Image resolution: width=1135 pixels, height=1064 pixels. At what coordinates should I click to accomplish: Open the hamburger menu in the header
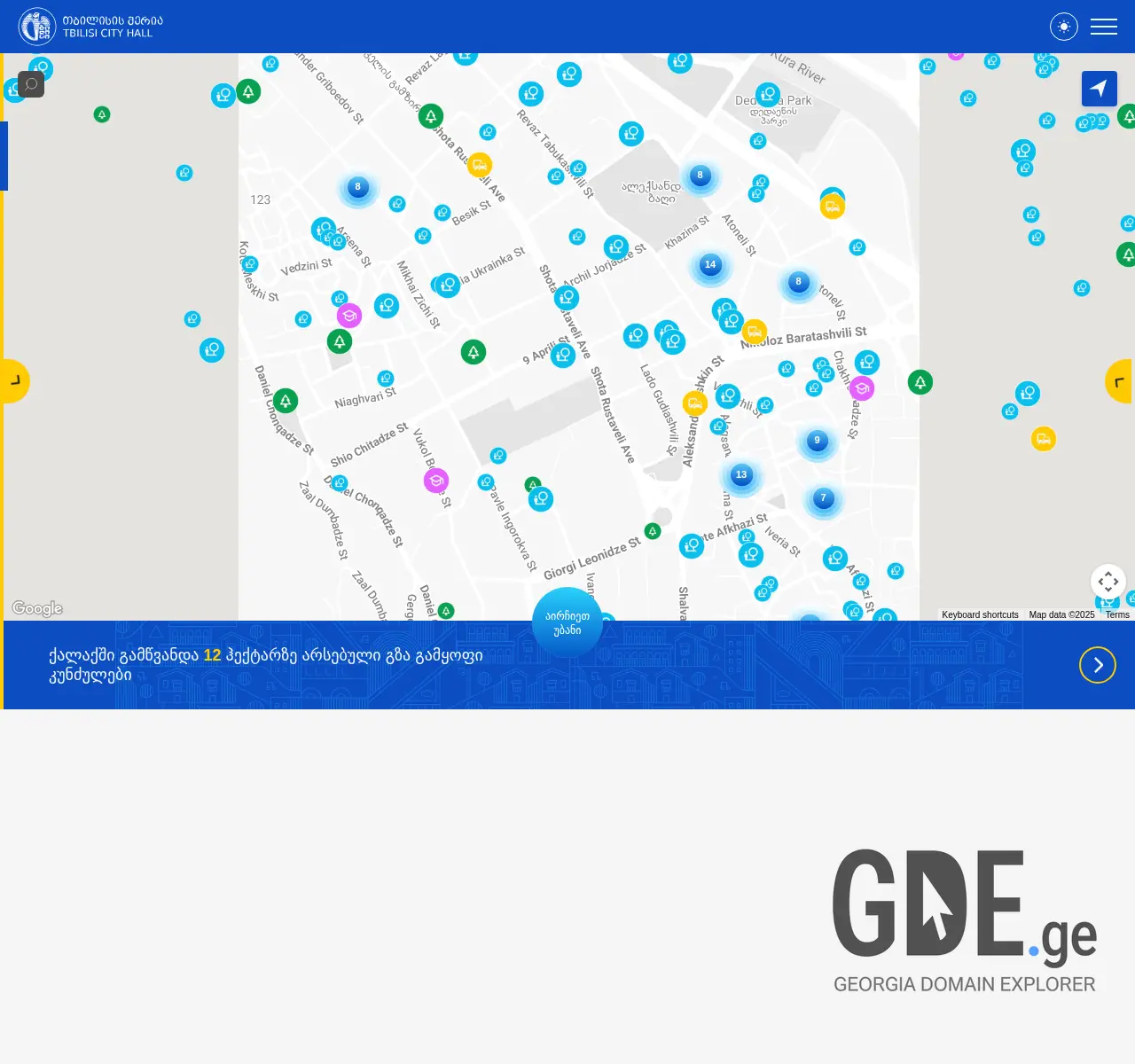(1104, 27)
